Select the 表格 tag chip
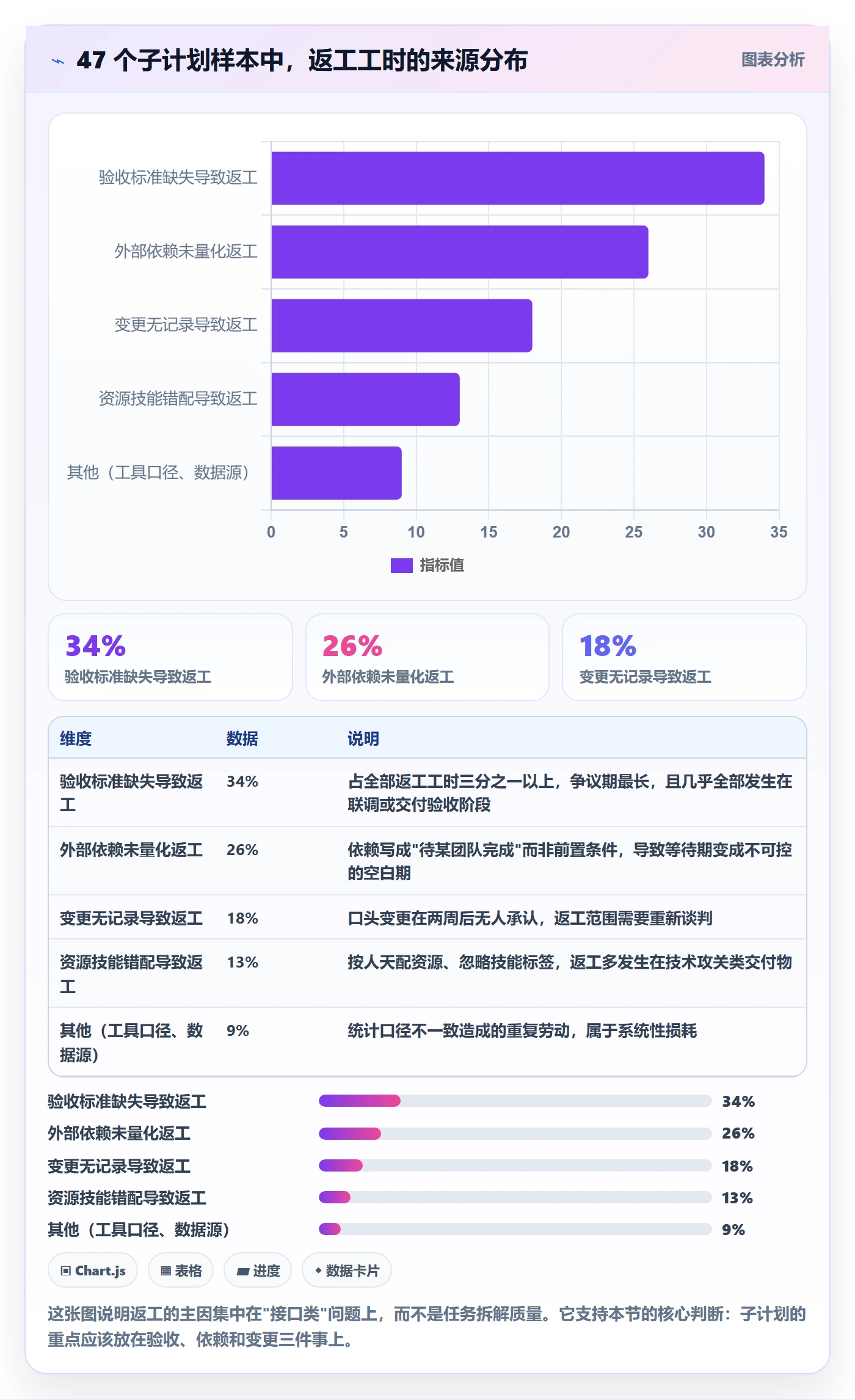 pos(181,1271)
